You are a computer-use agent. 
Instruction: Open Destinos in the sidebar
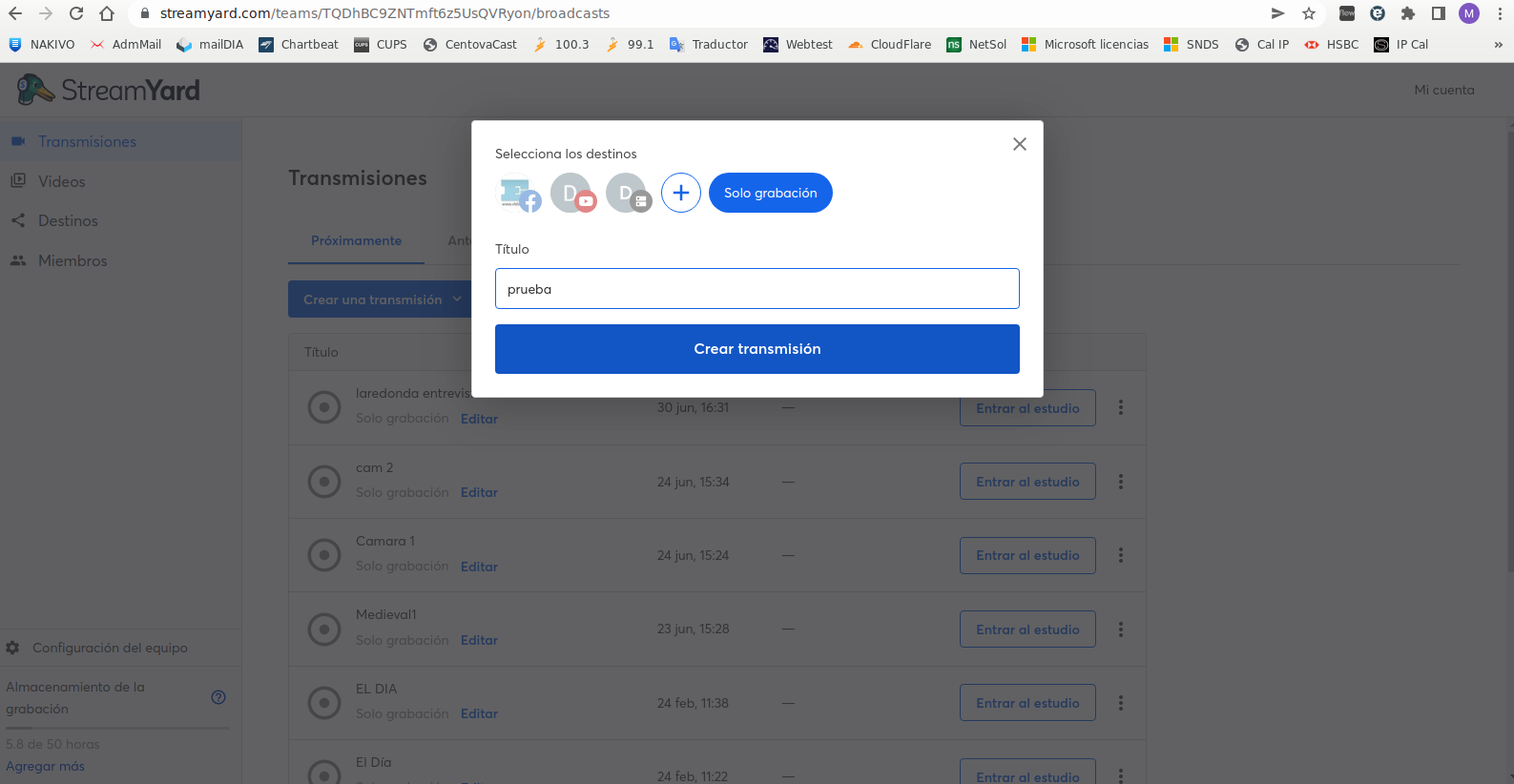pyautogui.click(x=68, y=220)
